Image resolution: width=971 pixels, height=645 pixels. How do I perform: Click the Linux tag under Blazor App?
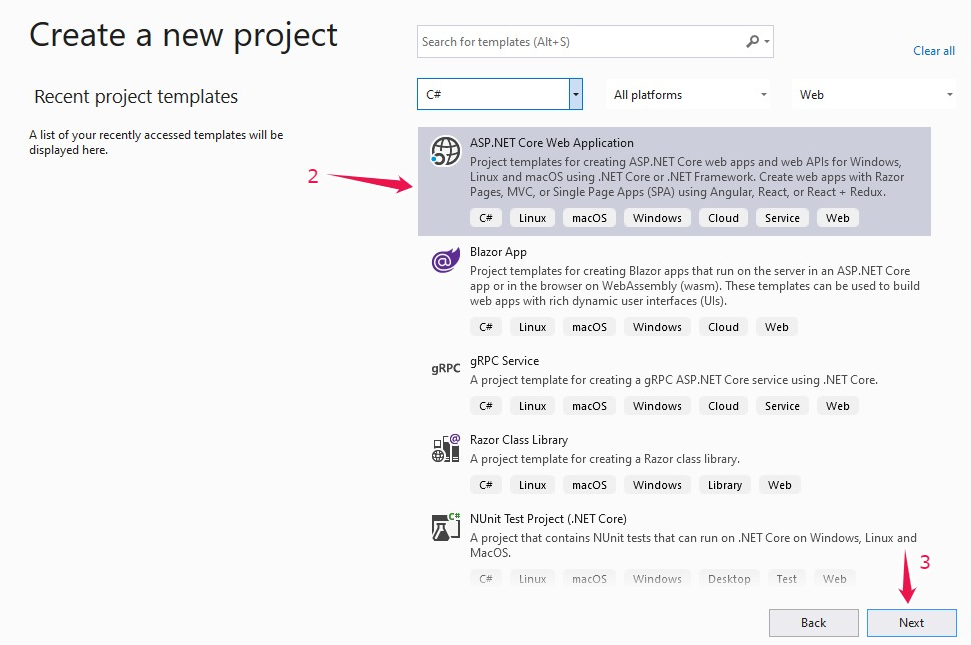[533, 327]
